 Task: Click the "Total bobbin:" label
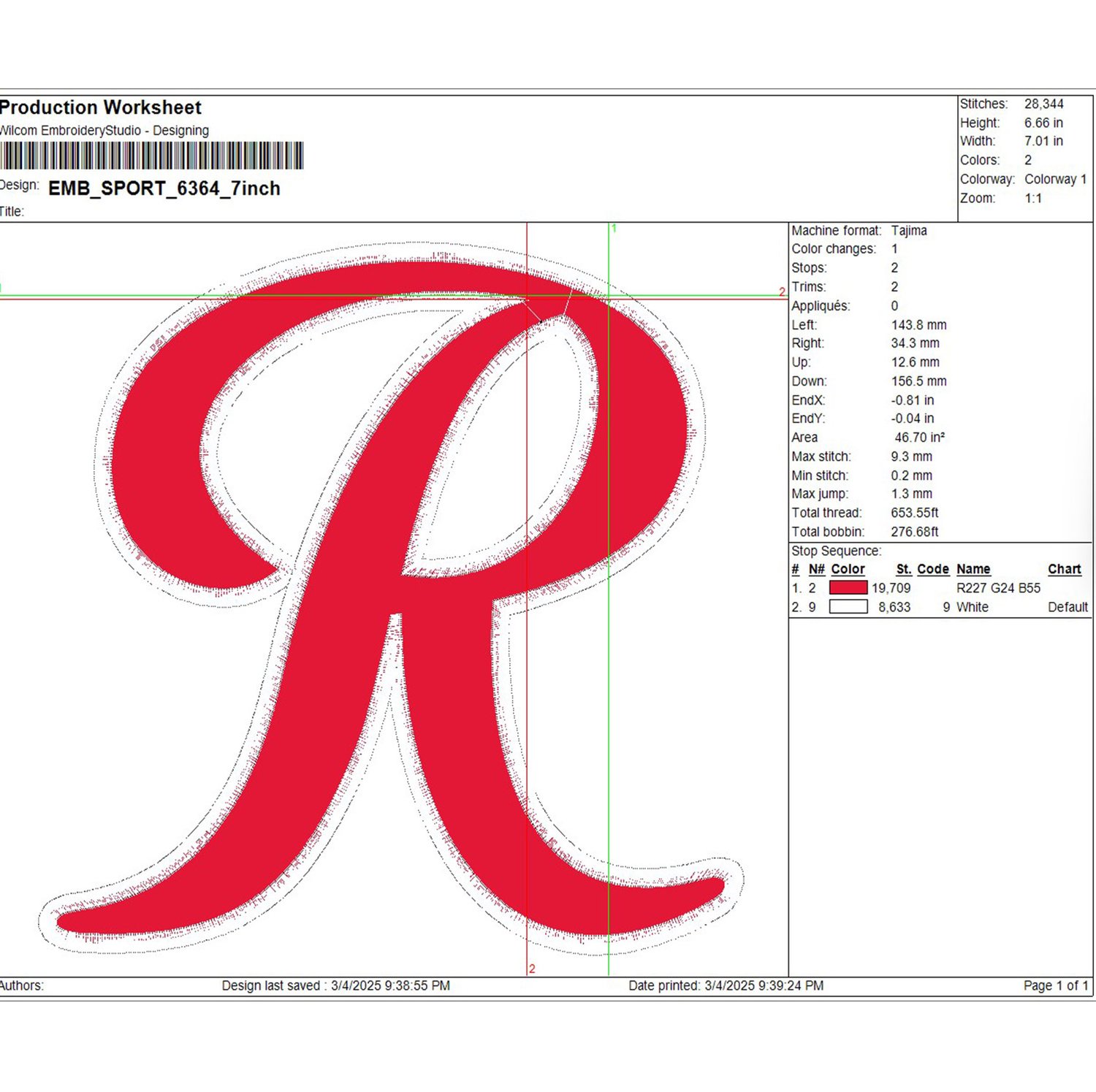[828, 531]
